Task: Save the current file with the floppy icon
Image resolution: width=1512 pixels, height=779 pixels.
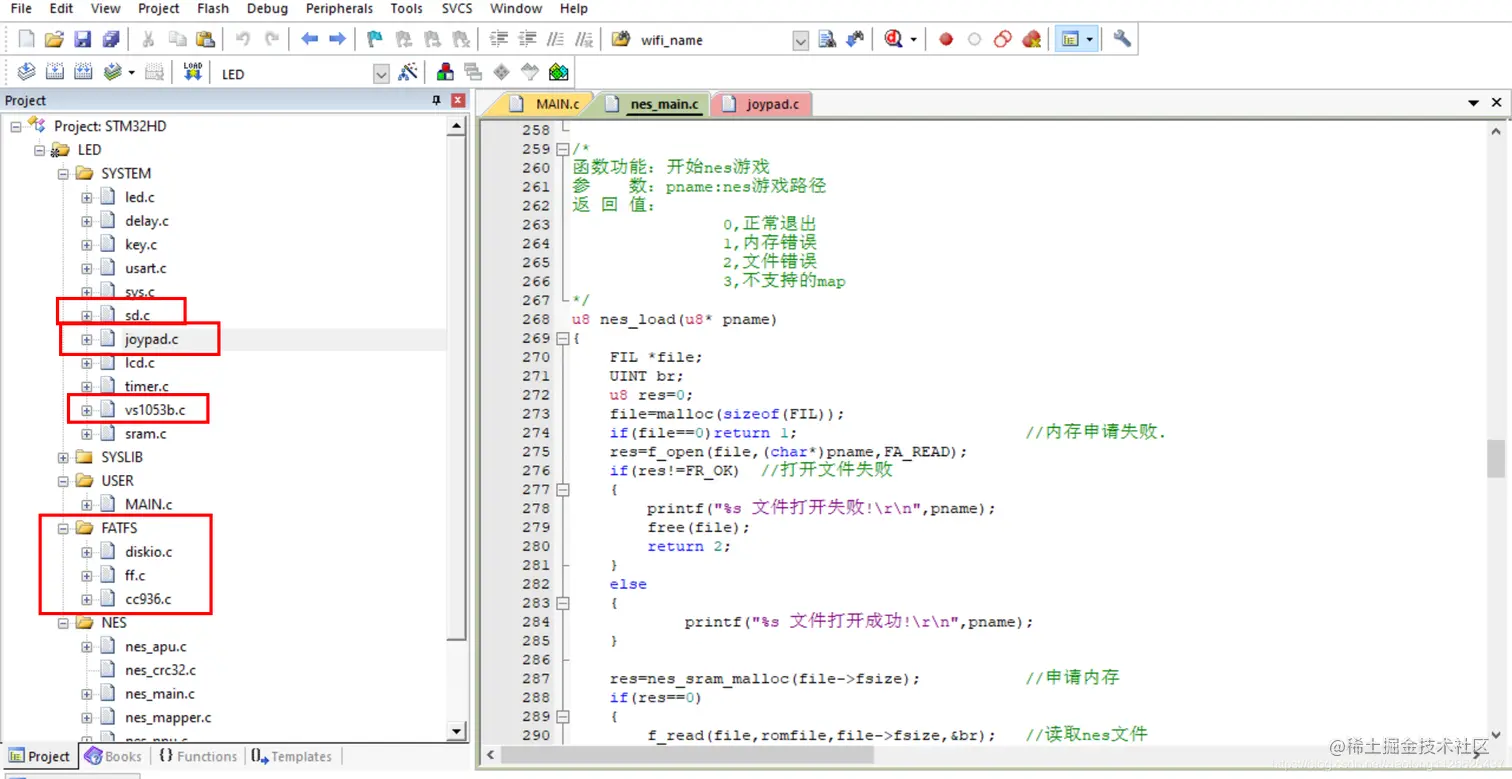Action: point(82,39)
